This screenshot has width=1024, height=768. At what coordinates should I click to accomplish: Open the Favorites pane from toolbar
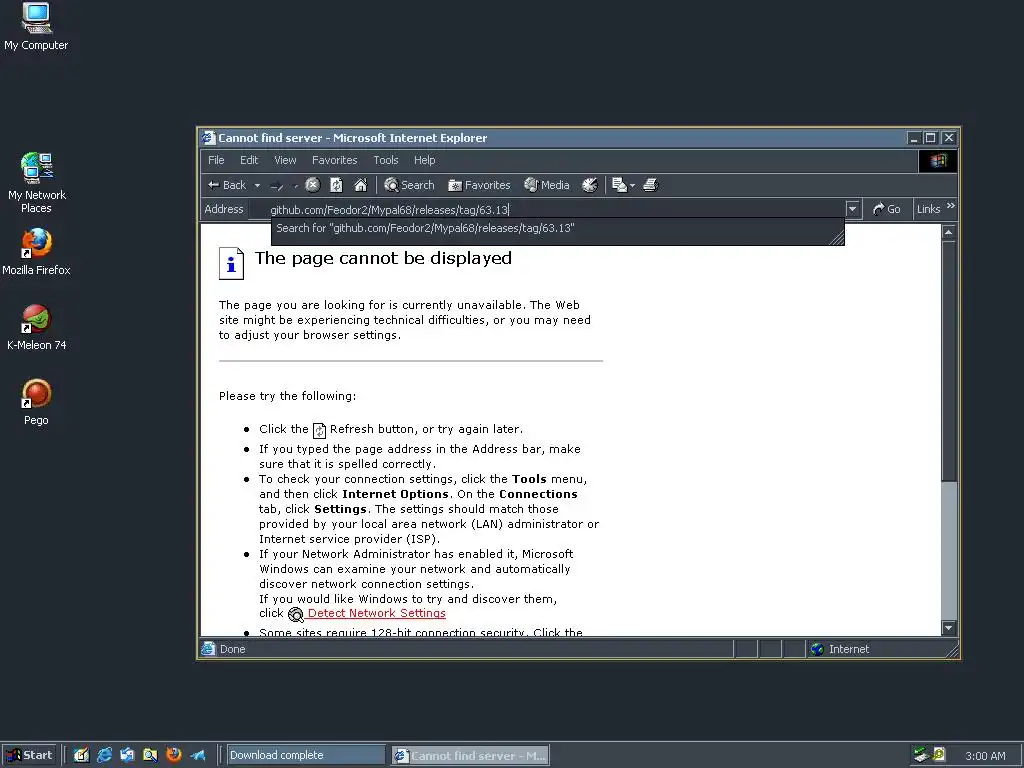click(x=479, y=185)
